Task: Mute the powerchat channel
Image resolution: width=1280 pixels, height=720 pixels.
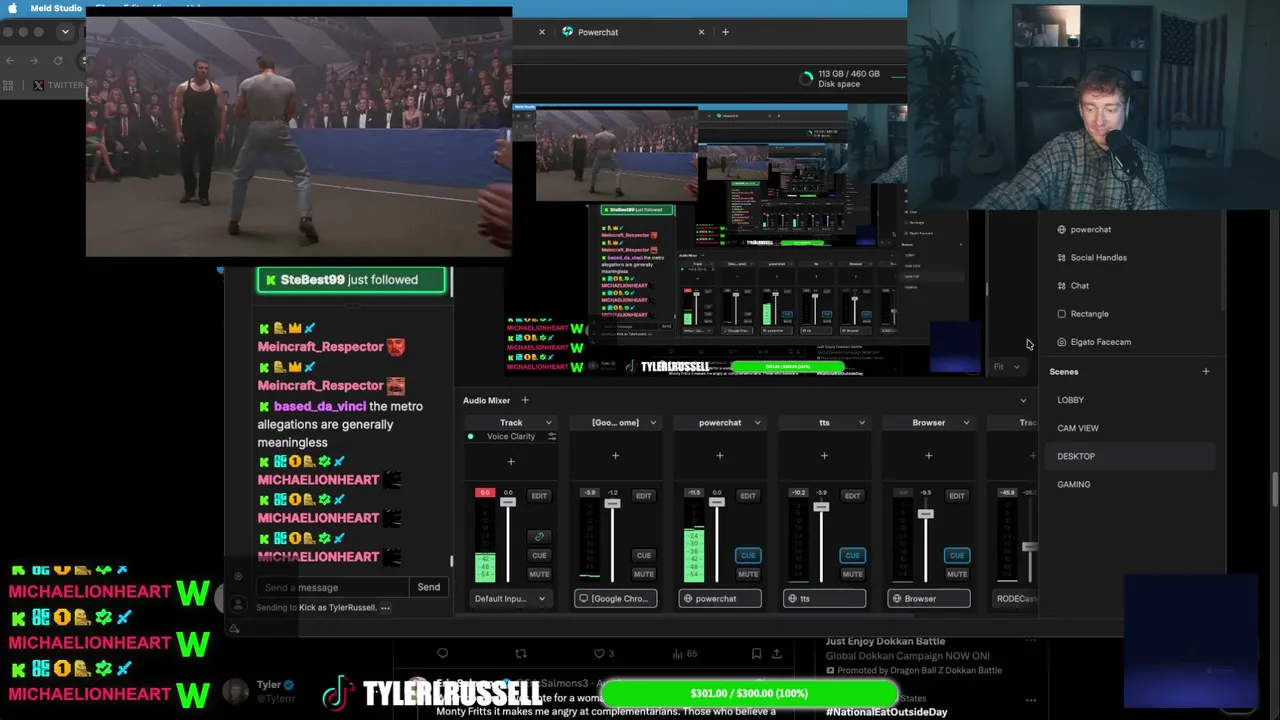Action: coord(748,574)
